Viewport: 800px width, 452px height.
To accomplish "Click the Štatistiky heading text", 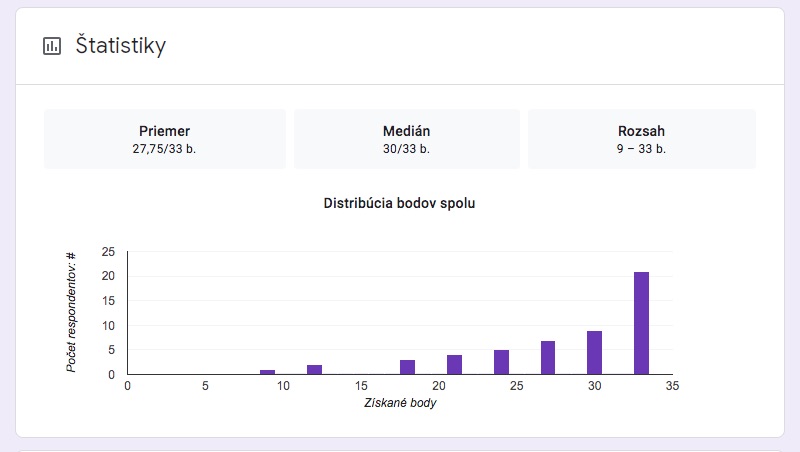I will click(121, 46).
